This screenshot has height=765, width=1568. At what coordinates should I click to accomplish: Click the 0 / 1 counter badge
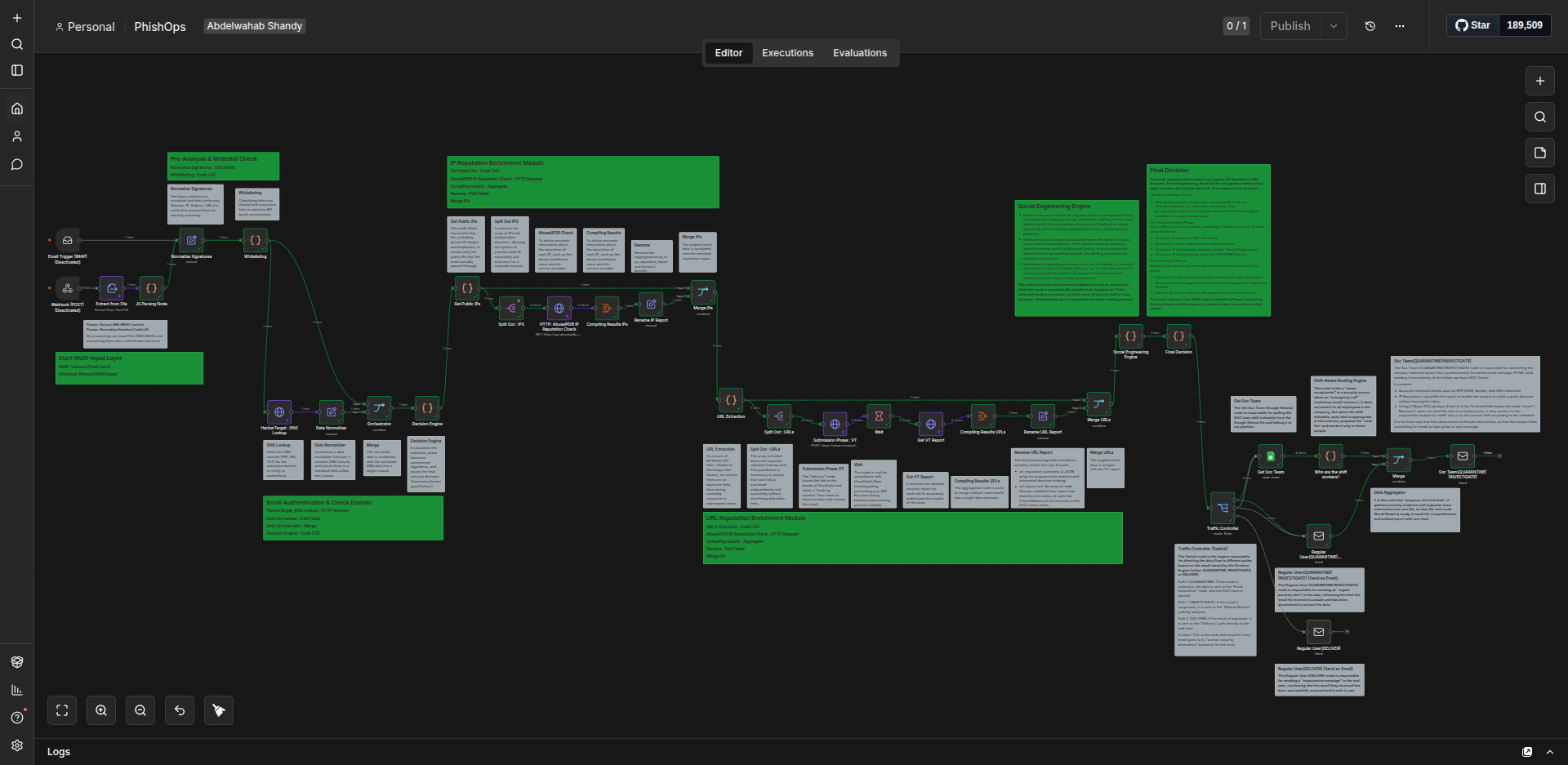point(1236,26)
